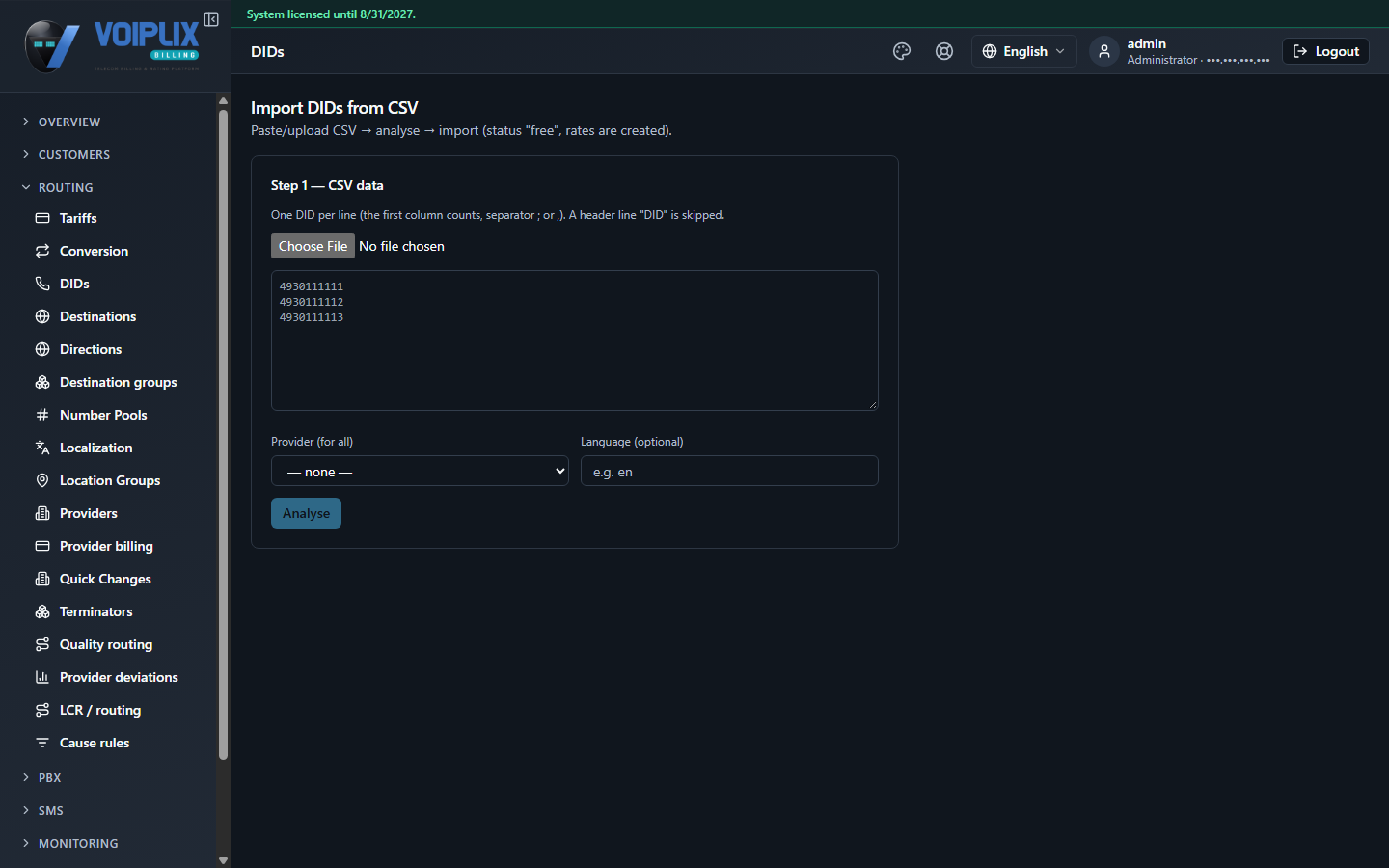
Task: Click the Conversion arrows icon
Action: [42, 251]
